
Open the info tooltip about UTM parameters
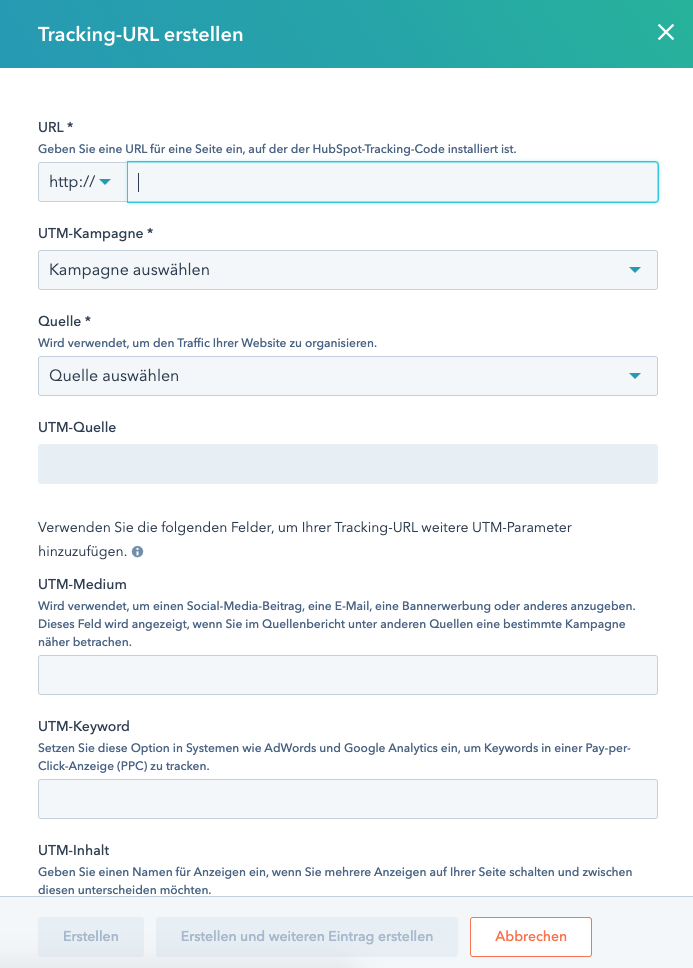pos(137,551)
